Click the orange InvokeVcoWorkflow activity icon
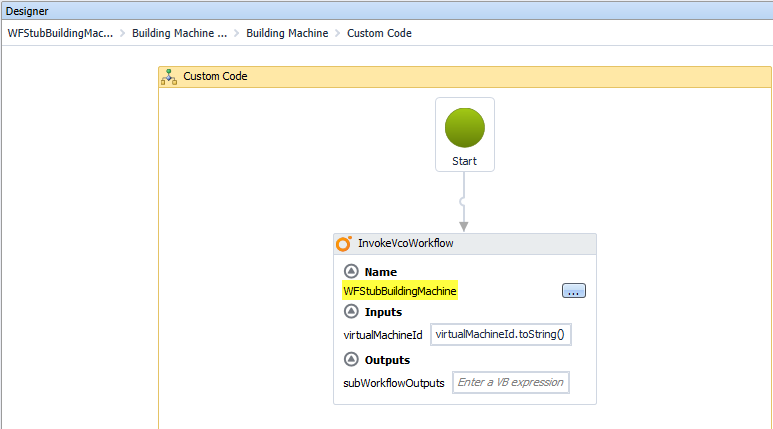Screen dimensions: 773x429 click(344, 244)
